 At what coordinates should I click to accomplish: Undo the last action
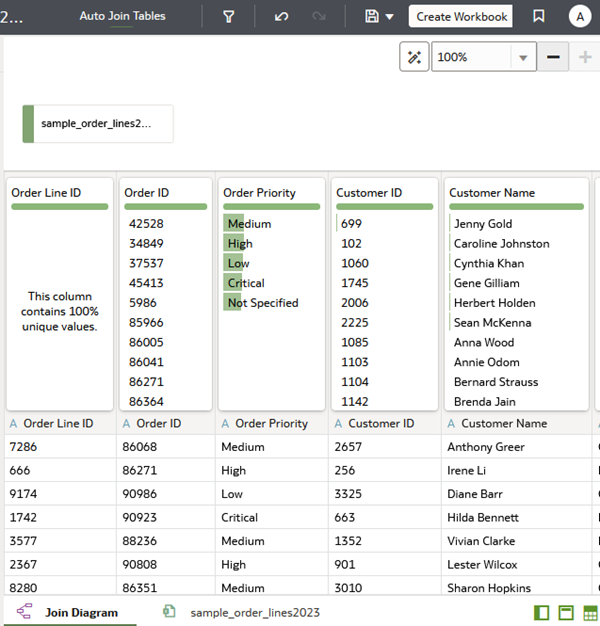(x=281, y=16)
